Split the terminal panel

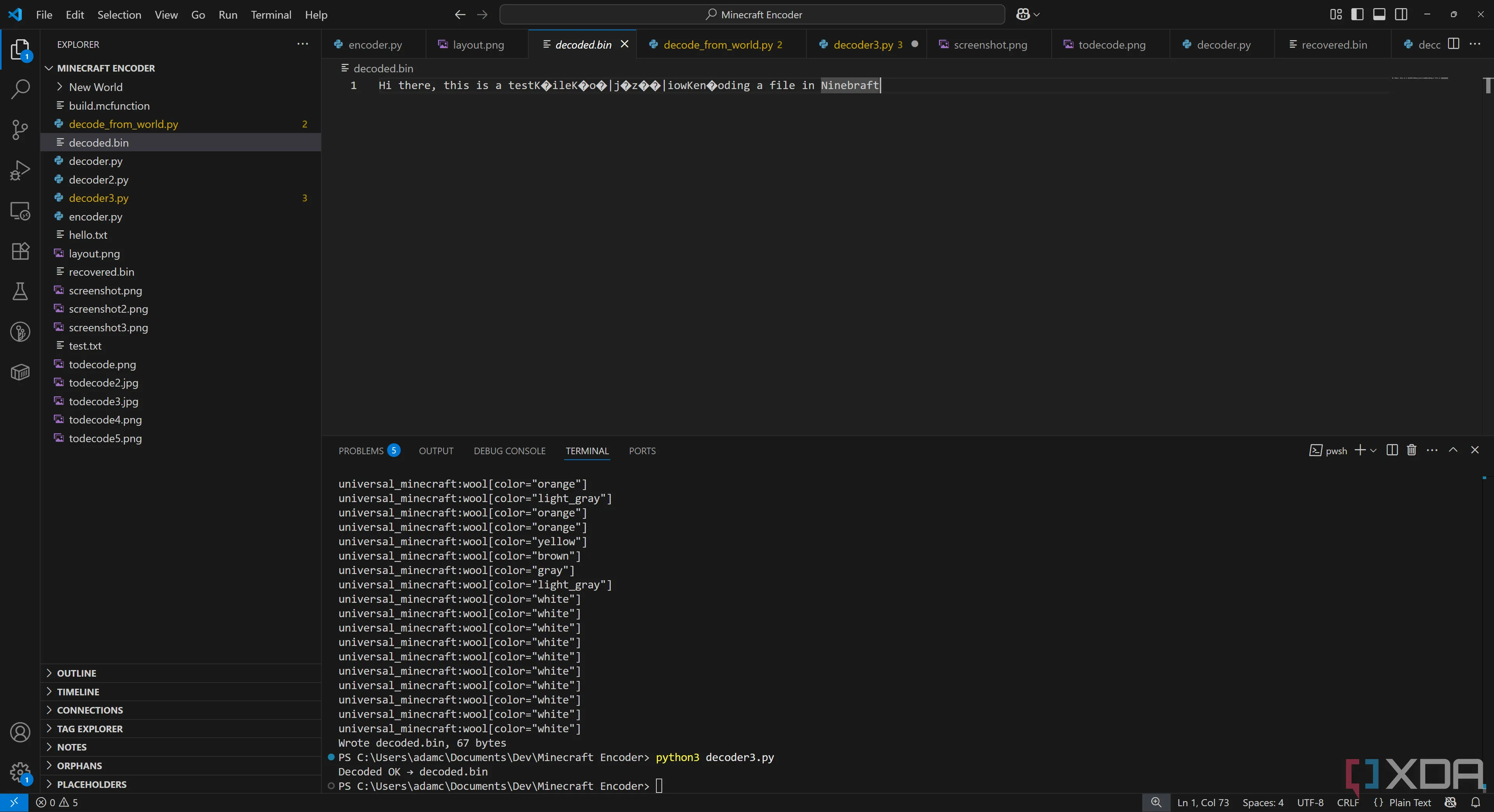(x=1392, y=450)
